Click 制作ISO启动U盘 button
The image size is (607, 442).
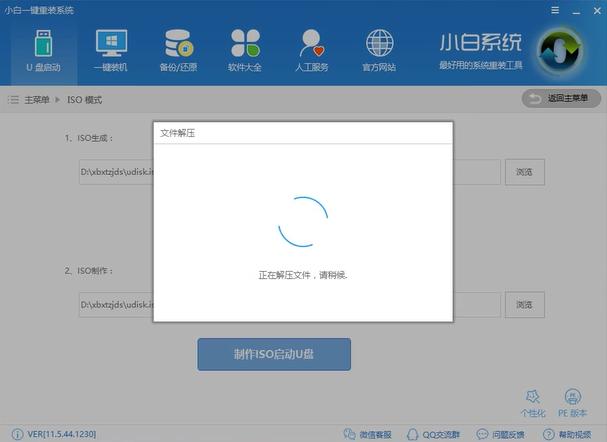coord(274,354)
